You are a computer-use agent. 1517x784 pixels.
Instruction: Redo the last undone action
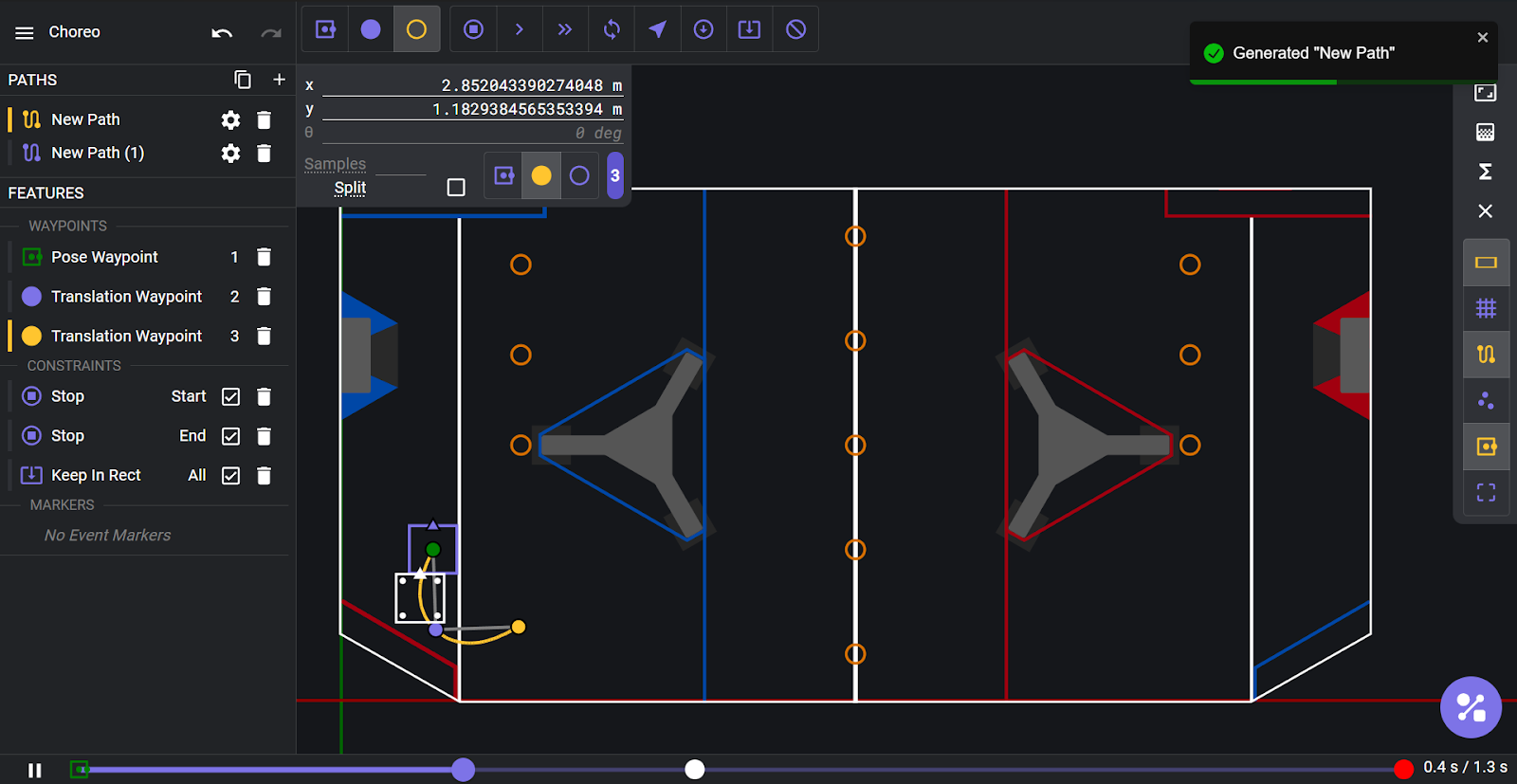(x=271, y=32)
